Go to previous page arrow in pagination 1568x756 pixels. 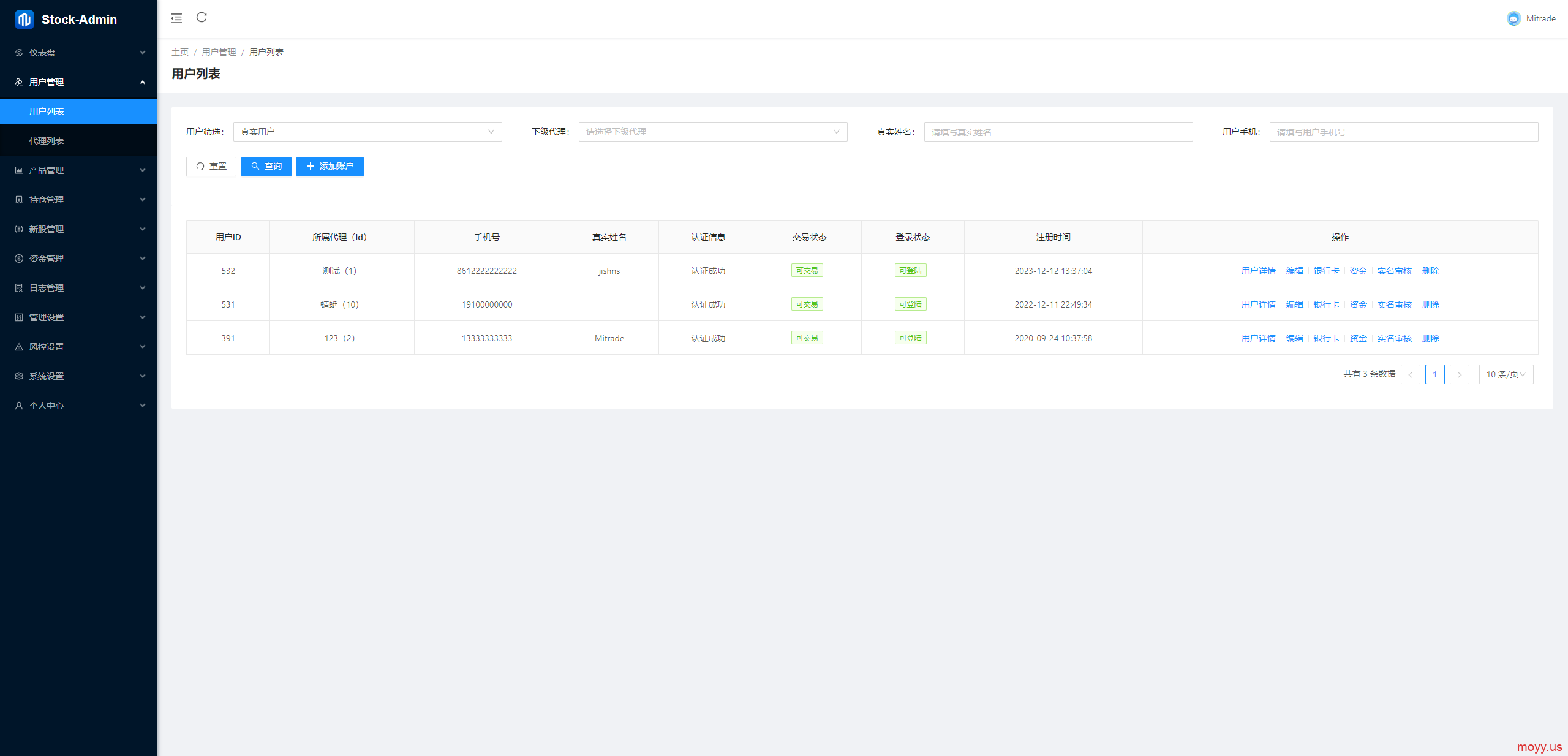click(1411, 374)
